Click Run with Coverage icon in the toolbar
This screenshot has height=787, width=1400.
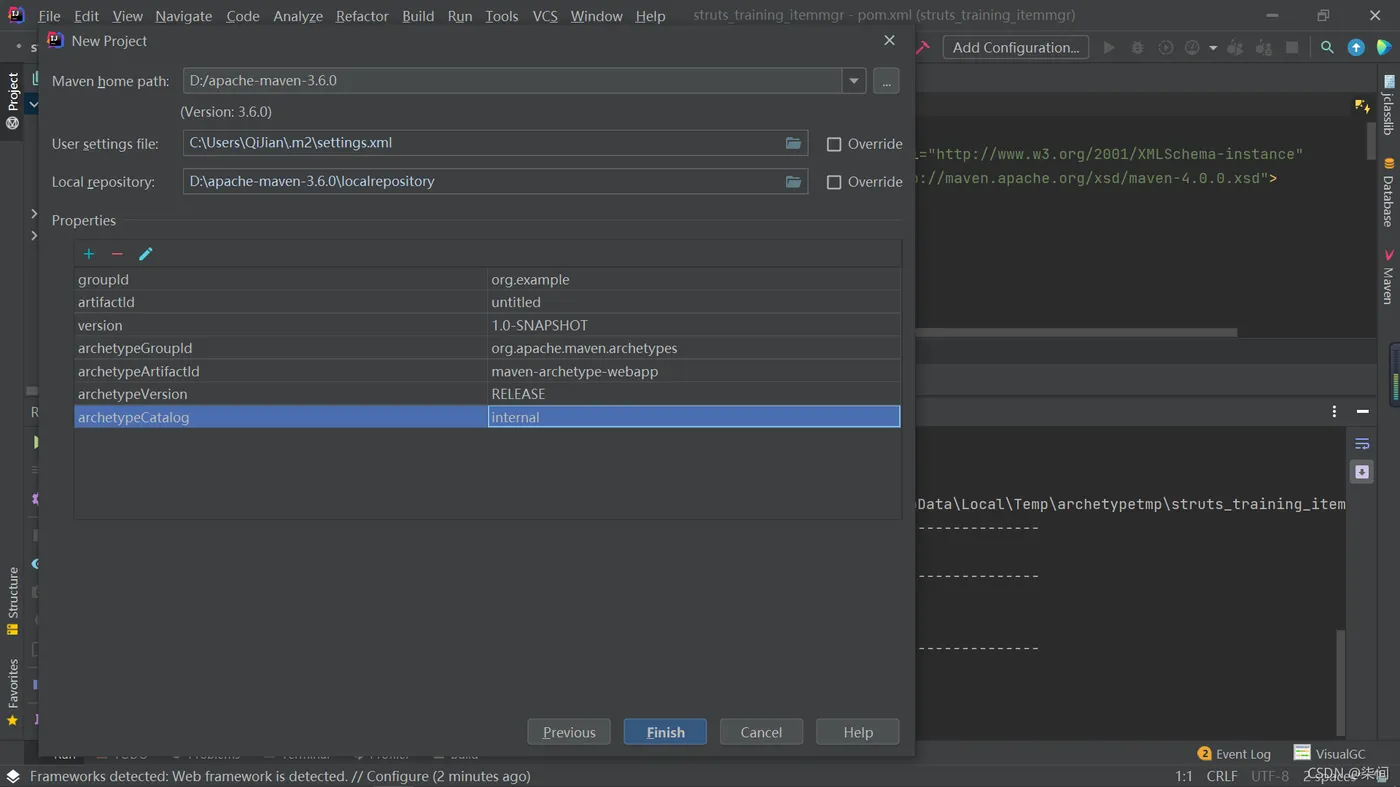coord(1166,47)
